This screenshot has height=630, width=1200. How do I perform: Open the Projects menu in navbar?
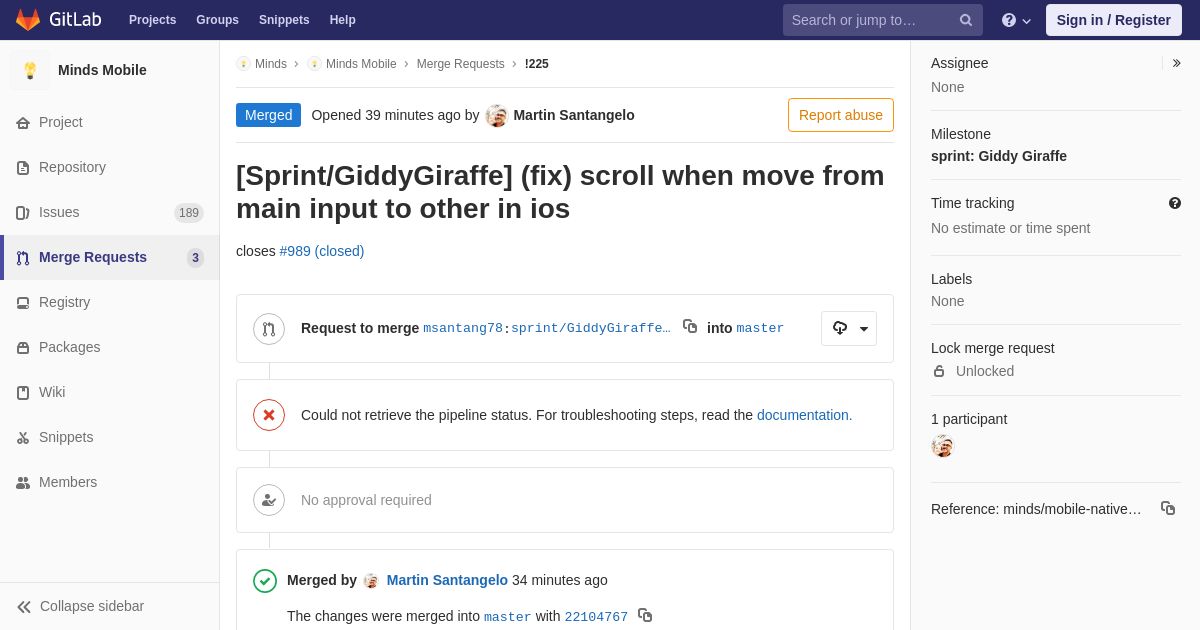(x=152, y=20)
